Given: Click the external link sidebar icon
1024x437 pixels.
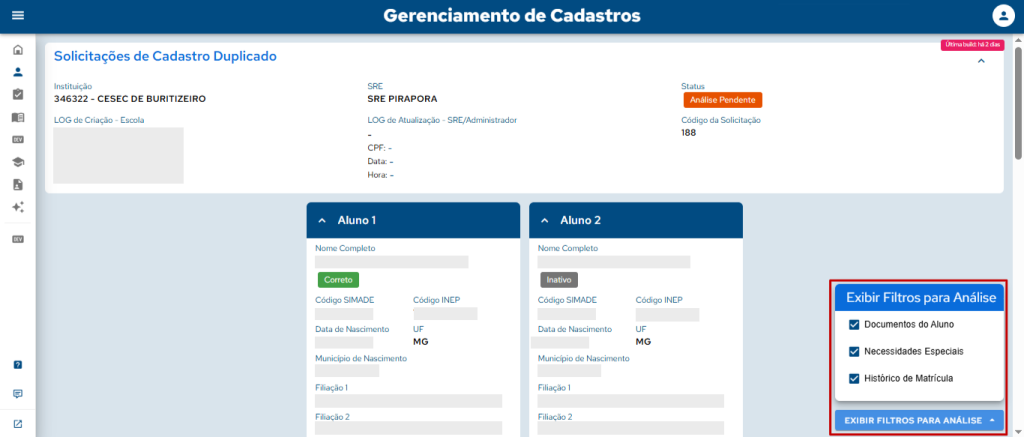Looking at the screenshot, I should [x=18, y=424].
